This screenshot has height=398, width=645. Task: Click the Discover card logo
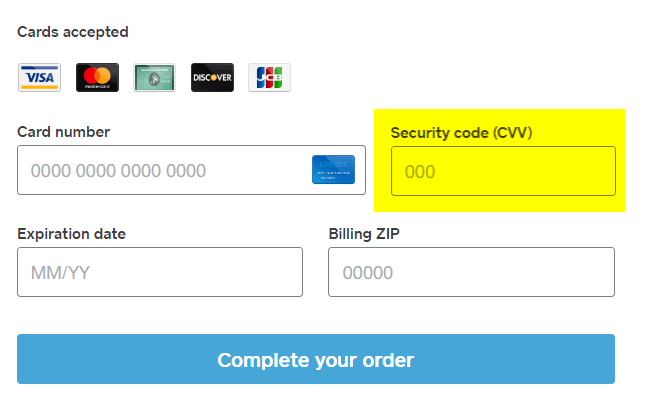[x=212, y=77]
